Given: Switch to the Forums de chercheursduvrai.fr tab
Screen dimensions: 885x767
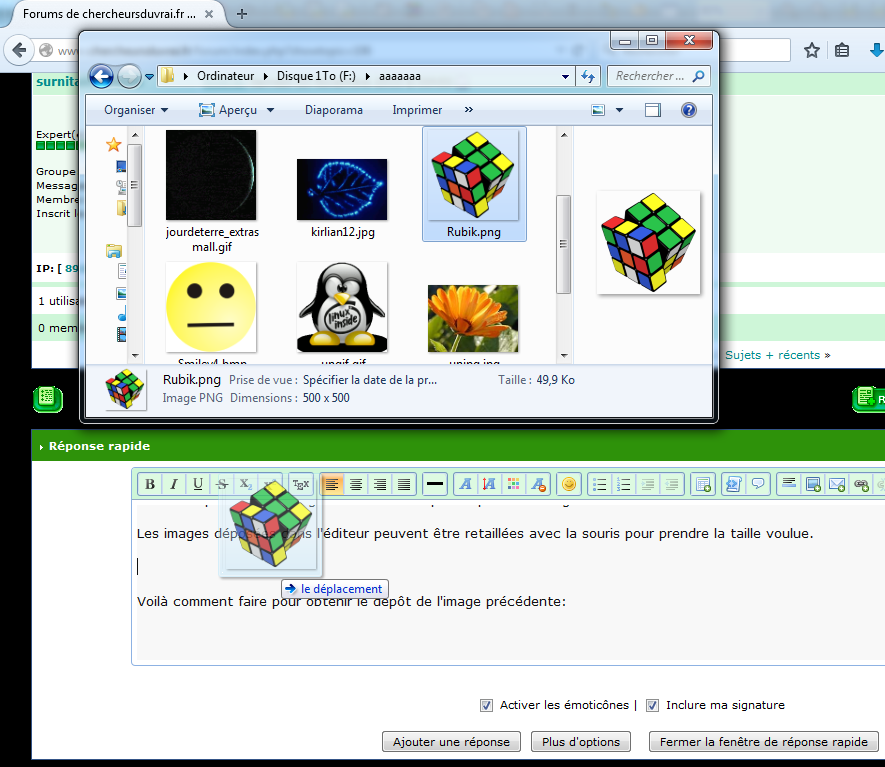Looking at the screenshot, I should coord(109,14).
